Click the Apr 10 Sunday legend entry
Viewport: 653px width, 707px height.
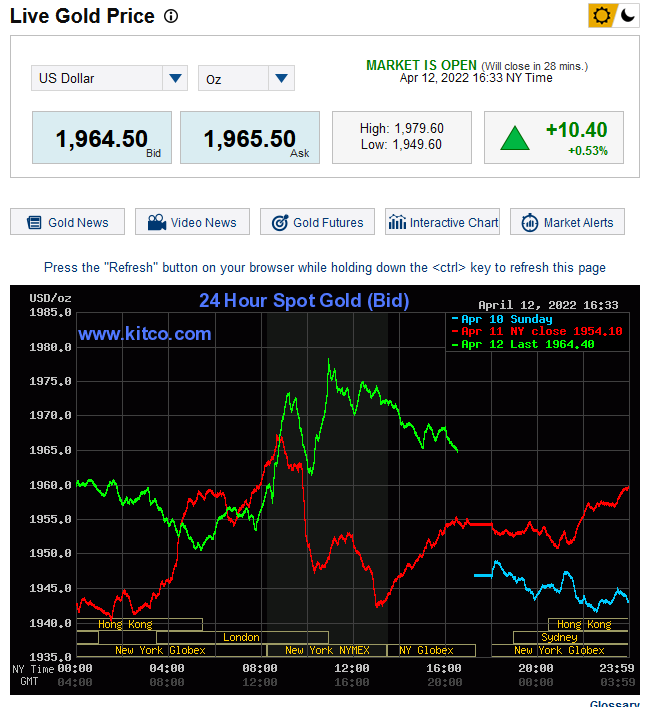pos(502,319)
